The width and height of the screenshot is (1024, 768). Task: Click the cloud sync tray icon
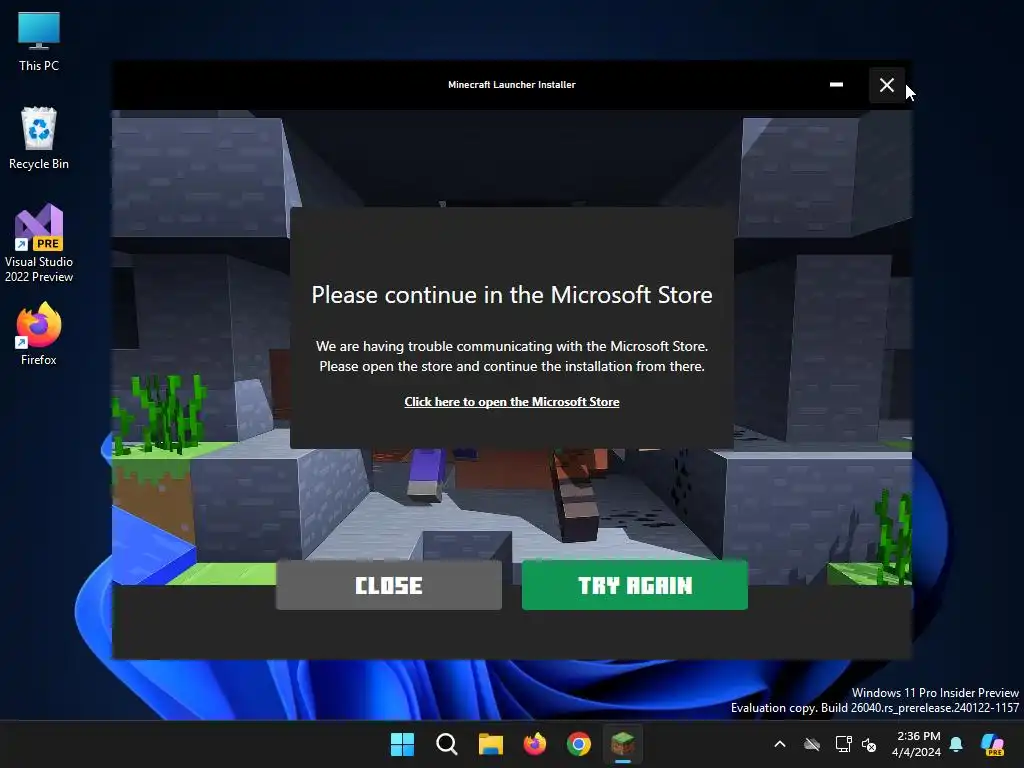click(x=812, y=744)
